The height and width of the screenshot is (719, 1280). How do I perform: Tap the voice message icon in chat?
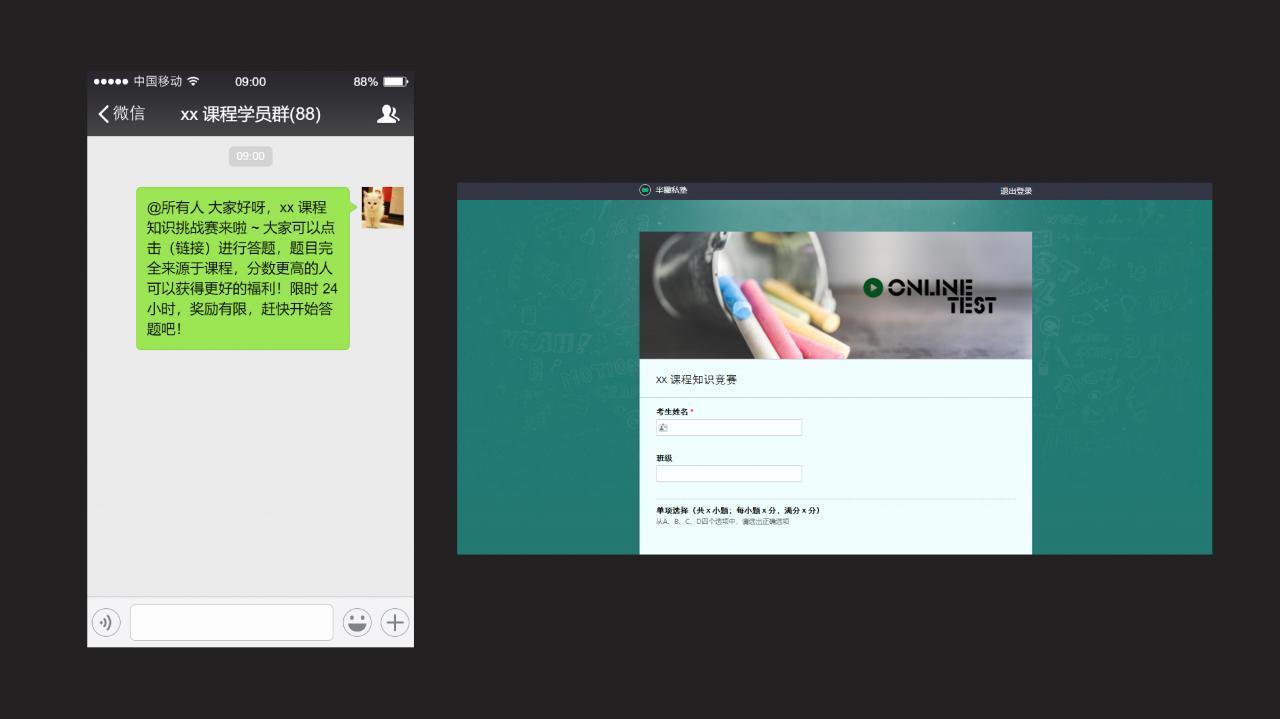[106, 623]
